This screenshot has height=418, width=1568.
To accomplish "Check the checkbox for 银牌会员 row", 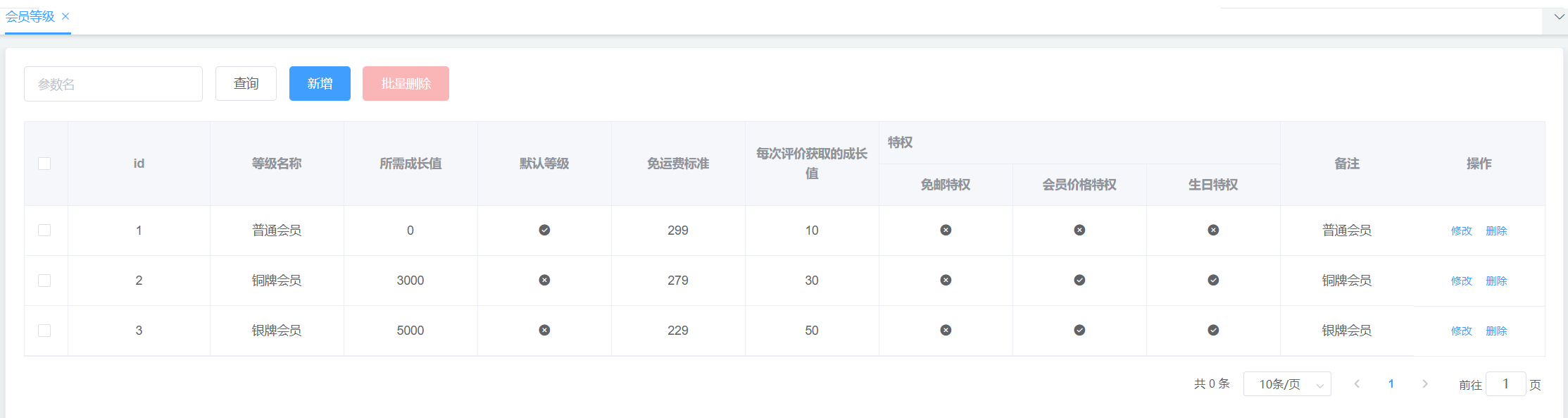I will pos(44,331).
